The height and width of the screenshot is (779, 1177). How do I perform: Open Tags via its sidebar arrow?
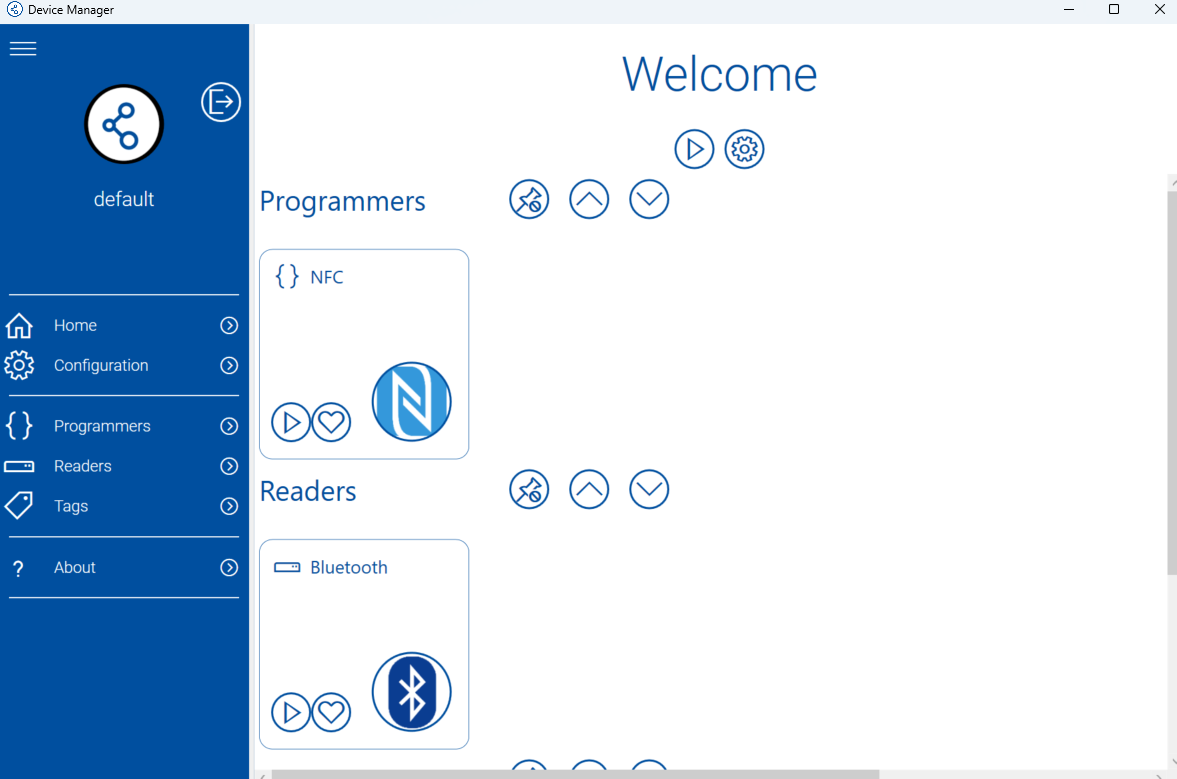[x=229, y=507]
